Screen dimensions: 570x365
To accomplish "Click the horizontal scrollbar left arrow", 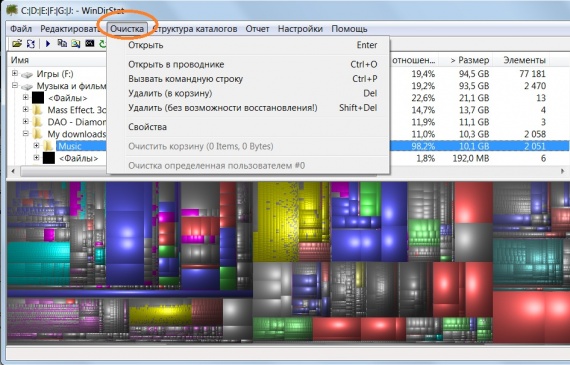I will pyautogui.click(x=13, y=171).
